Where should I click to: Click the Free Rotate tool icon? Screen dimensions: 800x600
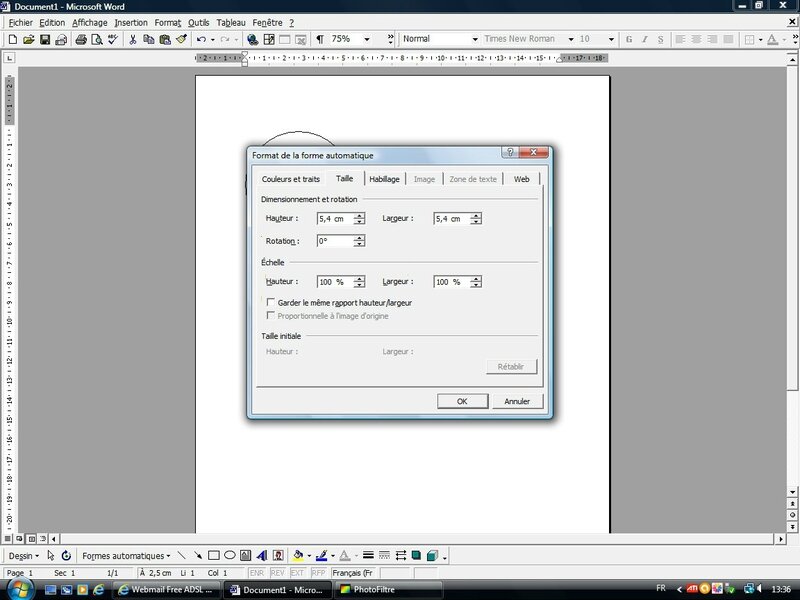click(66, 555)
